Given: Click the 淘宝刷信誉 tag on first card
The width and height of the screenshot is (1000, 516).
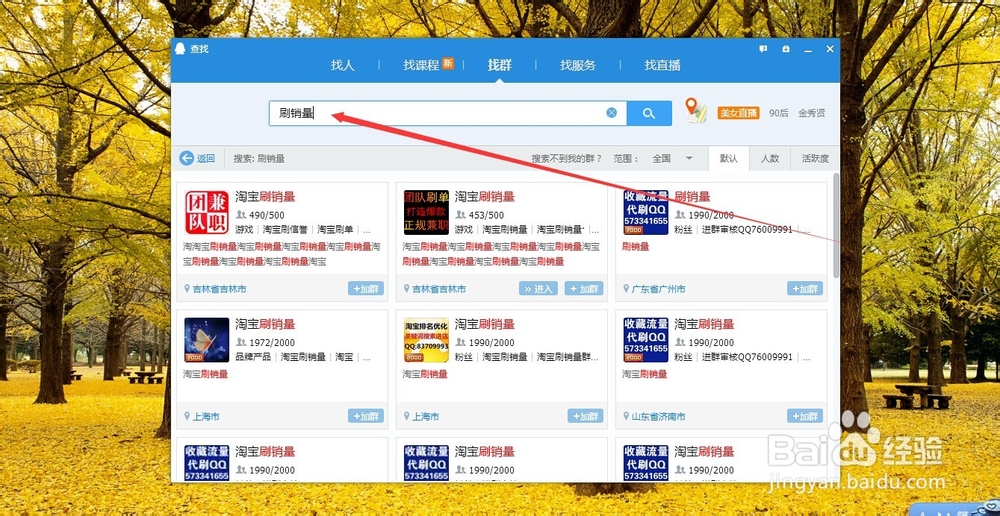Looking at the screenshot, I should [x=286, y=230].
